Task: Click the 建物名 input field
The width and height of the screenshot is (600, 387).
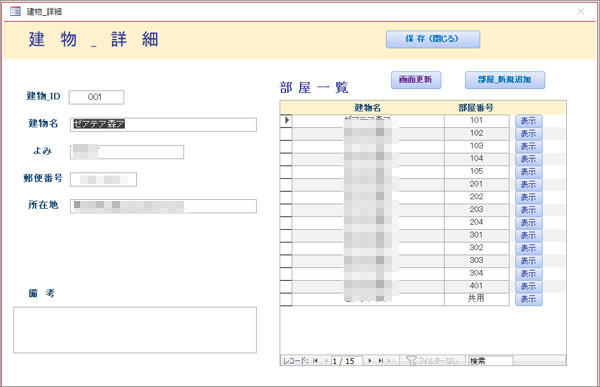Action: click(x=163, y=124)
